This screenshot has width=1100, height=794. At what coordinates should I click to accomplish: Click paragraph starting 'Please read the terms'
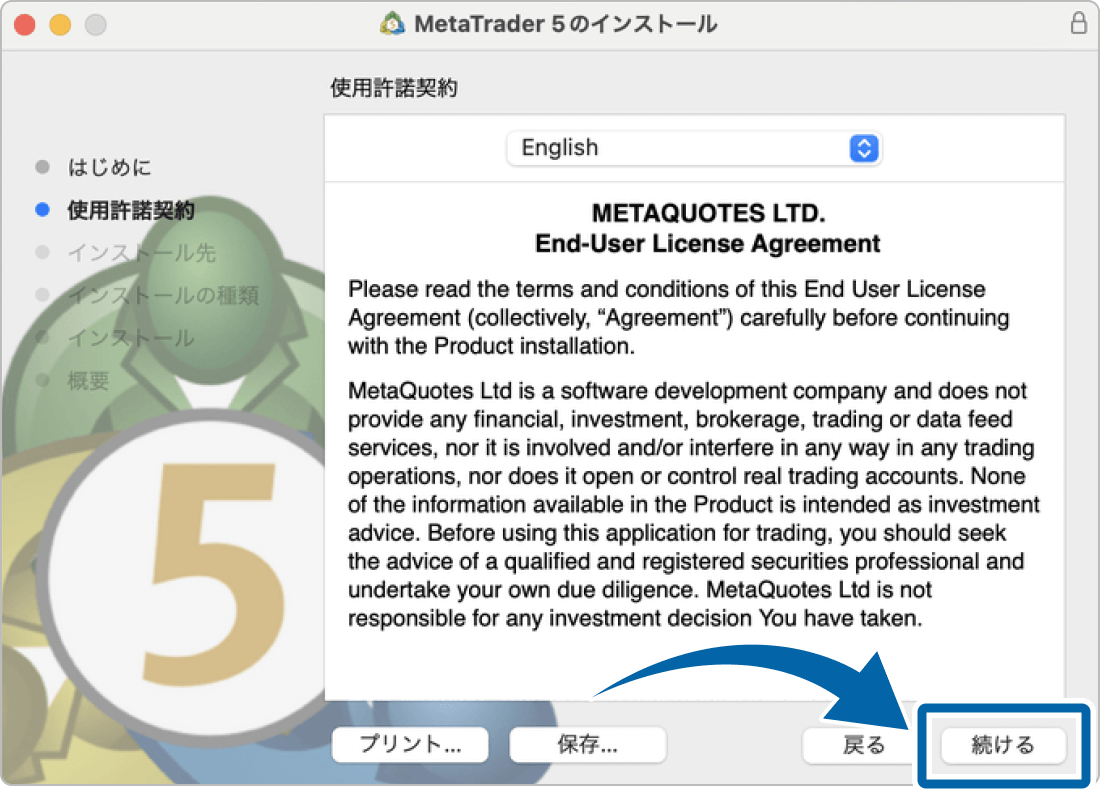[678, 318]
